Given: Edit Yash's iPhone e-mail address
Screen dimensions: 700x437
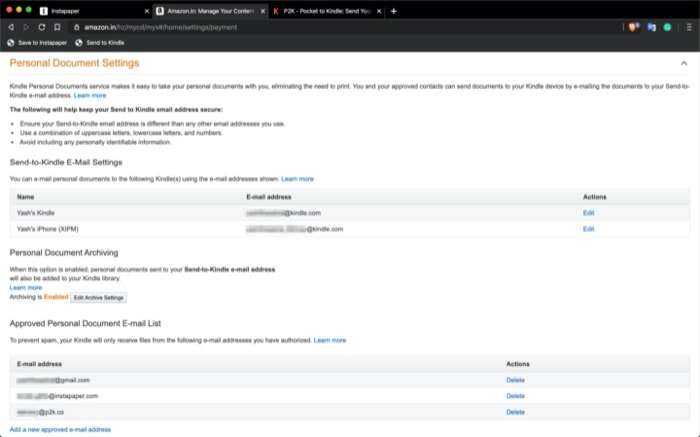Looking at the screenshot, I should pos(588,229).
